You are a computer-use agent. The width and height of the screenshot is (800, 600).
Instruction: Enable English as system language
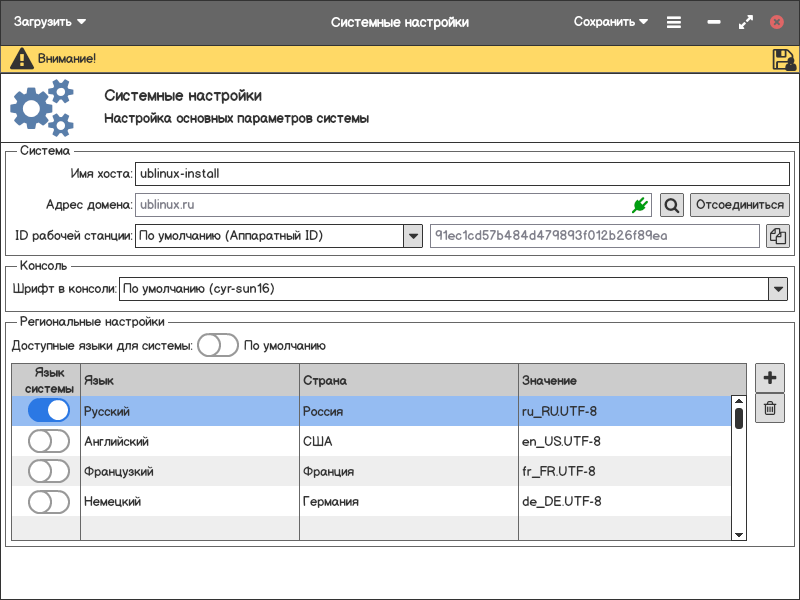[49, 441]
